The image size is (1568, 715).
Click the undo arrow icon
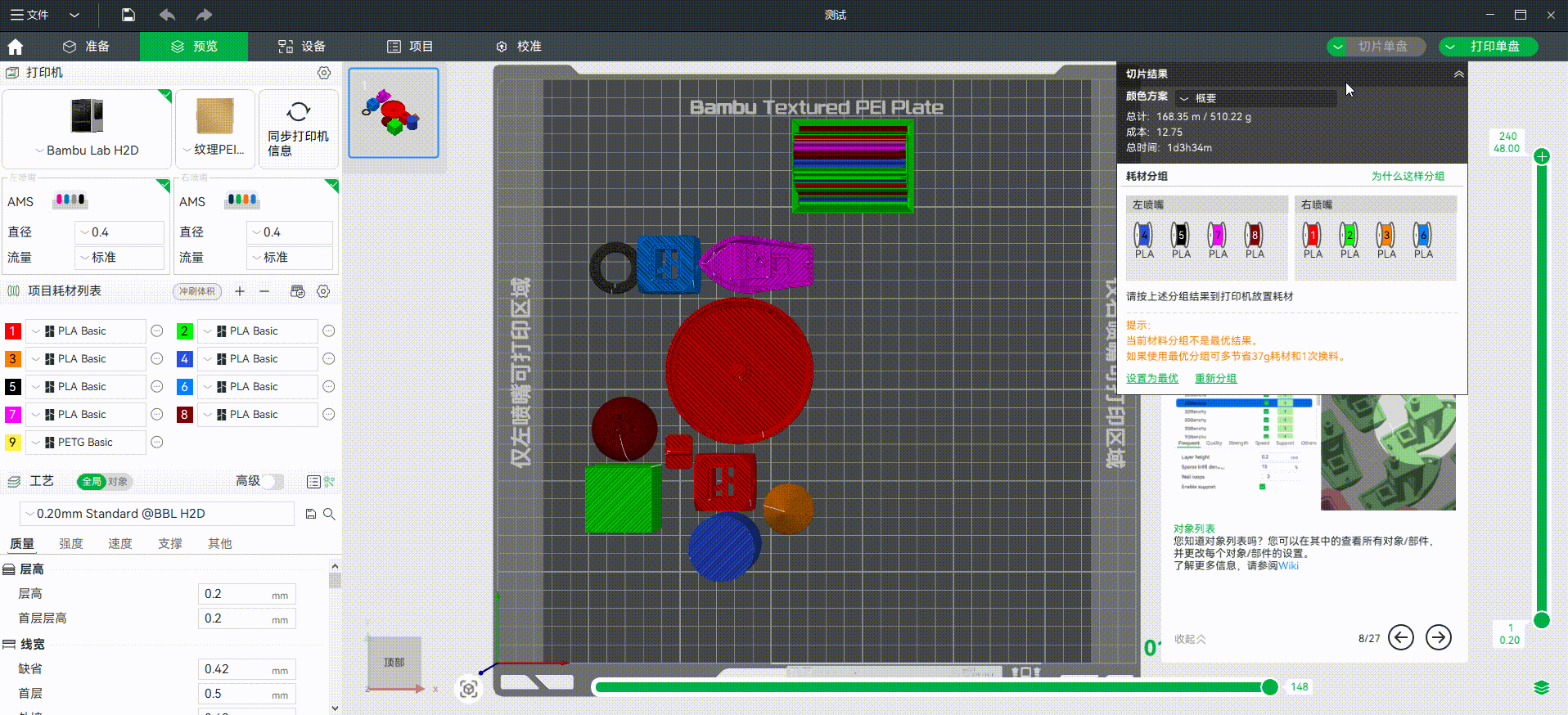click(167, 15)
